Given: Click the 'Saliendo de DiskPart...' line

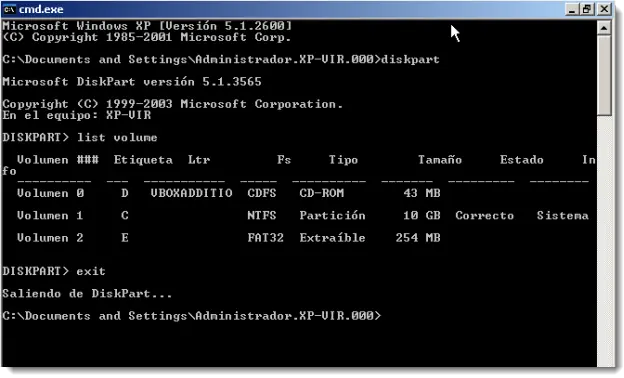Looking at the screenshot, I should click(87, 294).
